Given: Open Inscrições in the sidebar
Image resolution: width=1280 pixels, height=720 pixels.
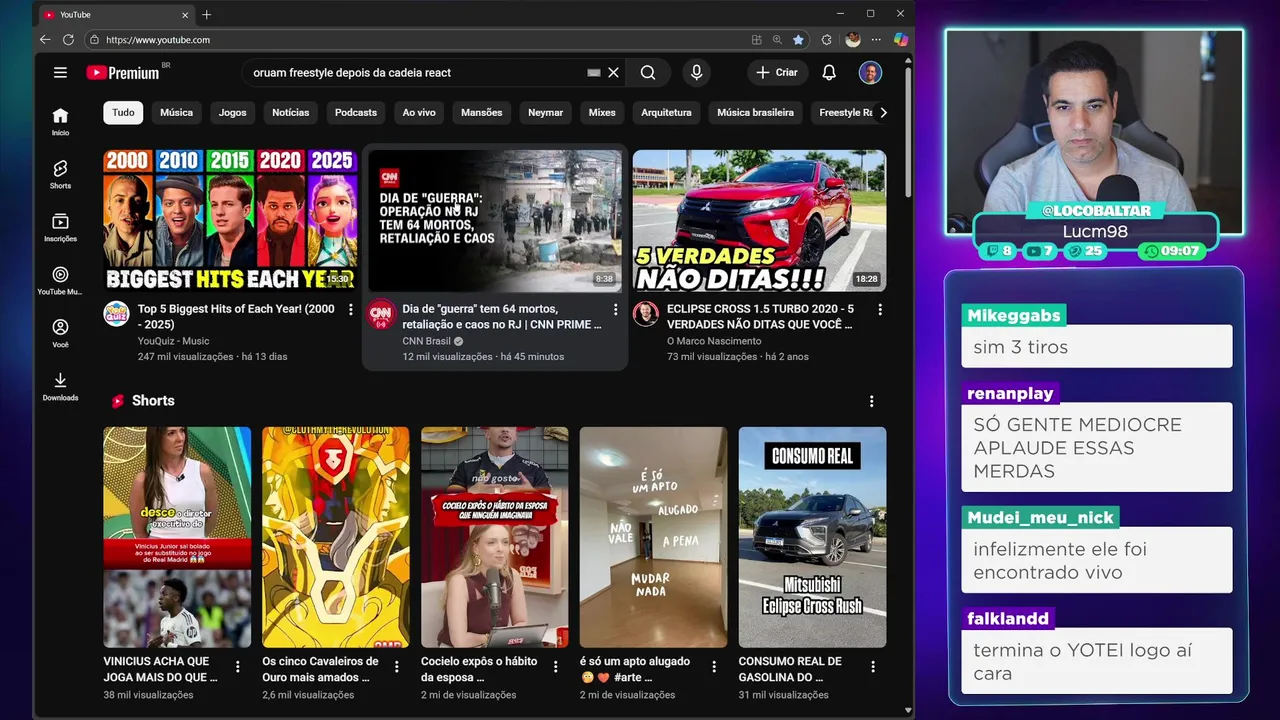Looking at the screenshot, I should (60, 227).
